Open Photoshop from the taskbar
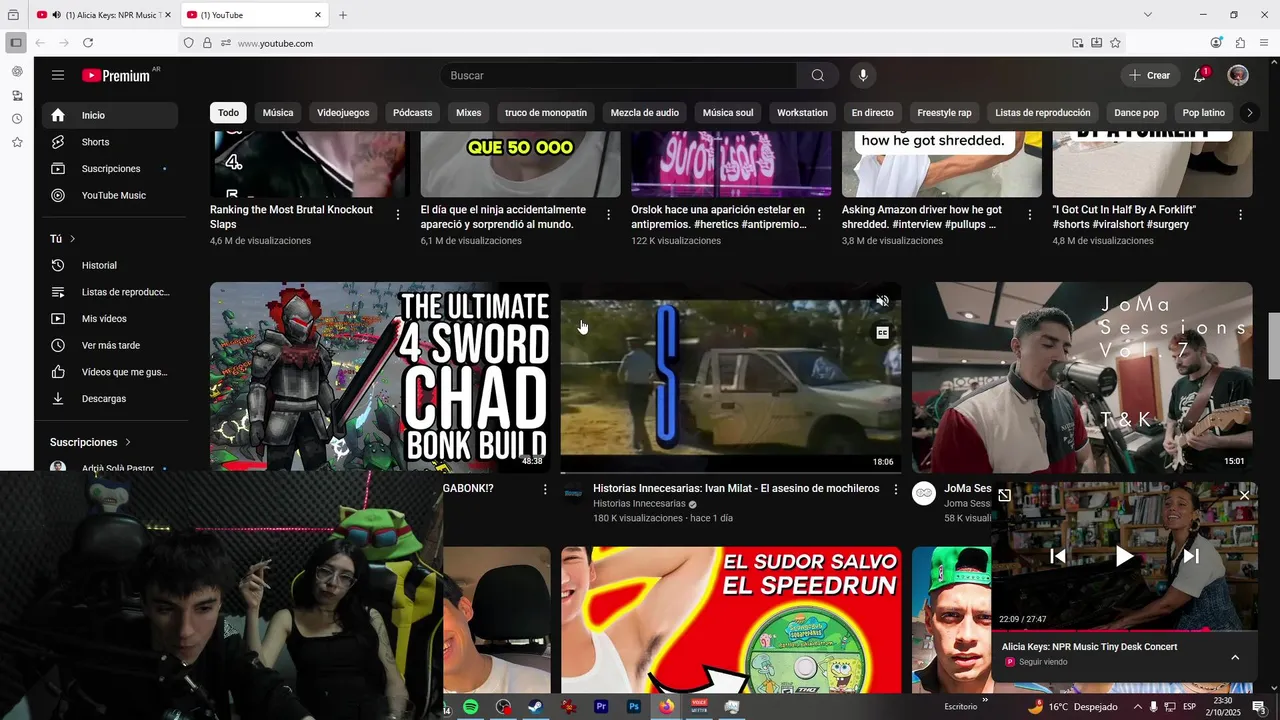The height and width of the screenshot is (720, 1280). click(x=634, y=707)
